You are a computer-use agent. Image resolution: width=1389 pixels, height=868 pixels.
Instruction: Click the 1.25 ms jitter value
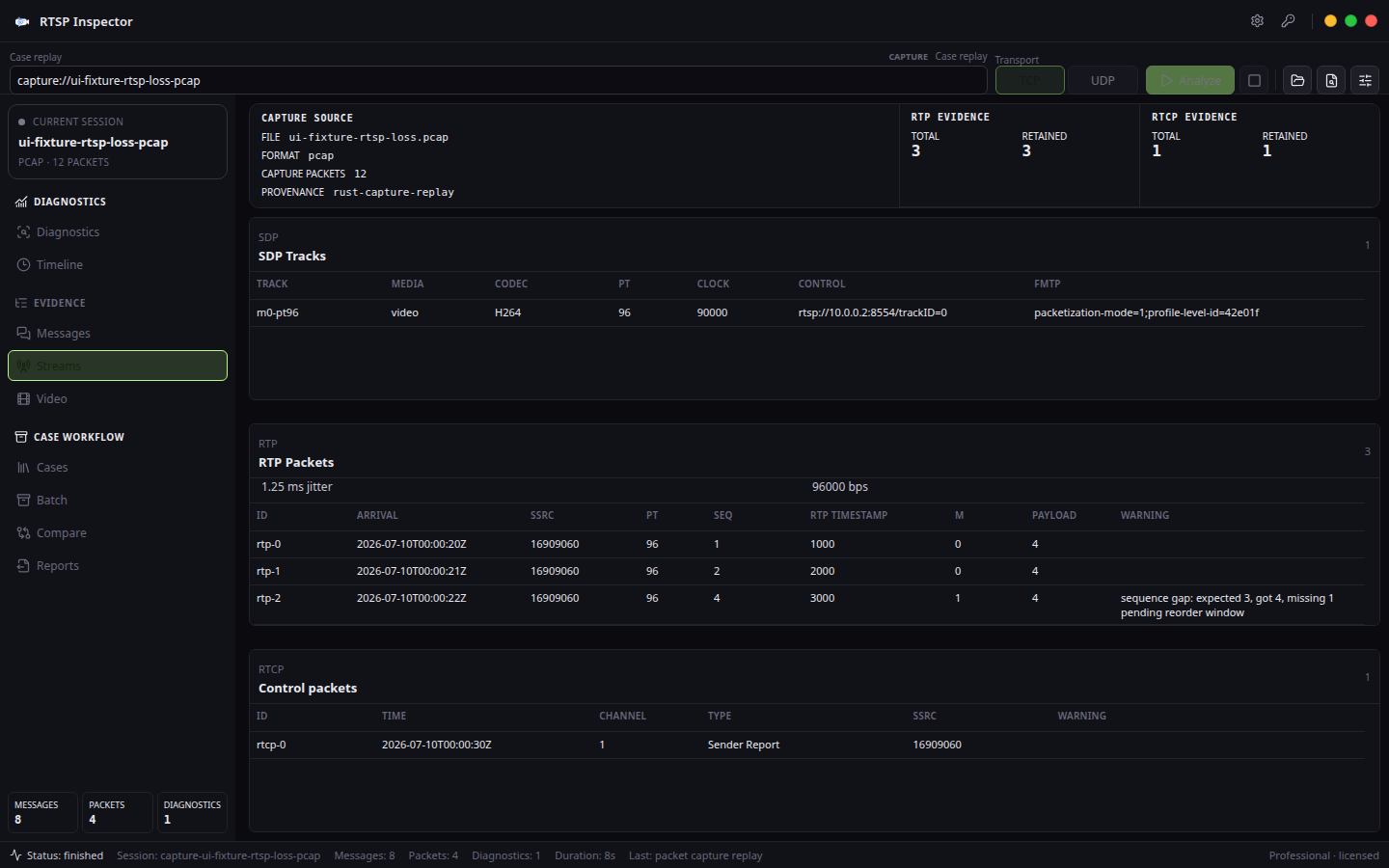297,487
